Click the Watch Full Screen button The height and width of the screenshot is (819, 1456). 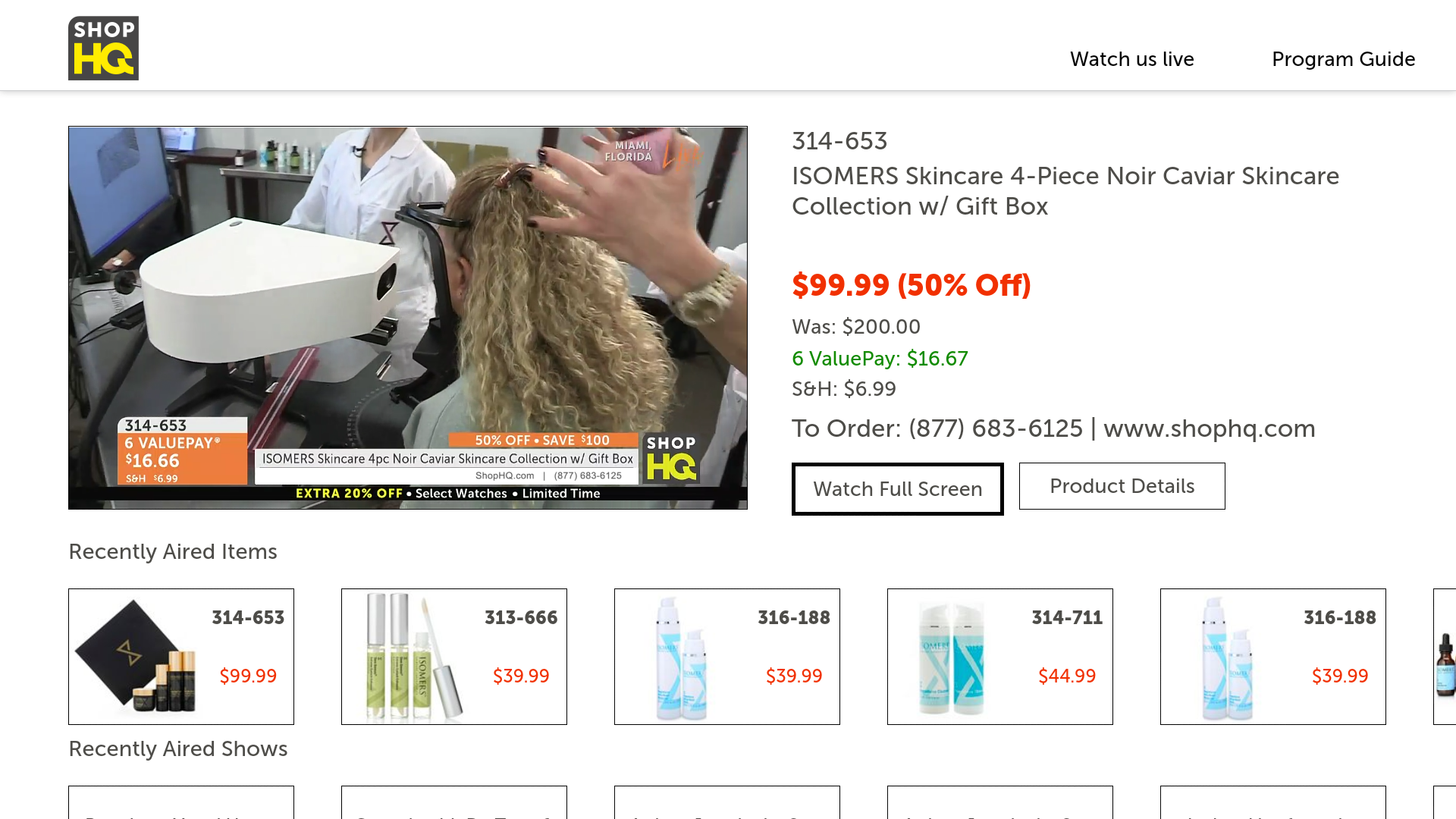click(898, 489)
